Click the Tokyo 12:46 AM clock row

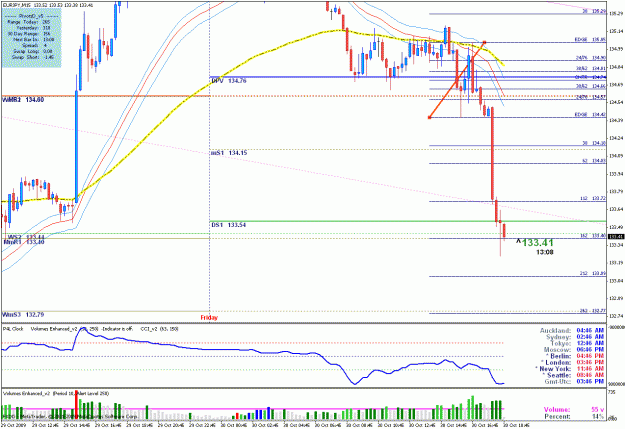tap(577, 343)
